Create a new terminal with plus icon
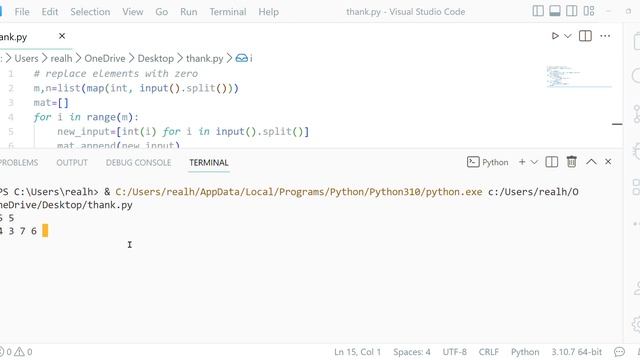Screen dimensions: 640x360 coord(522,162)
